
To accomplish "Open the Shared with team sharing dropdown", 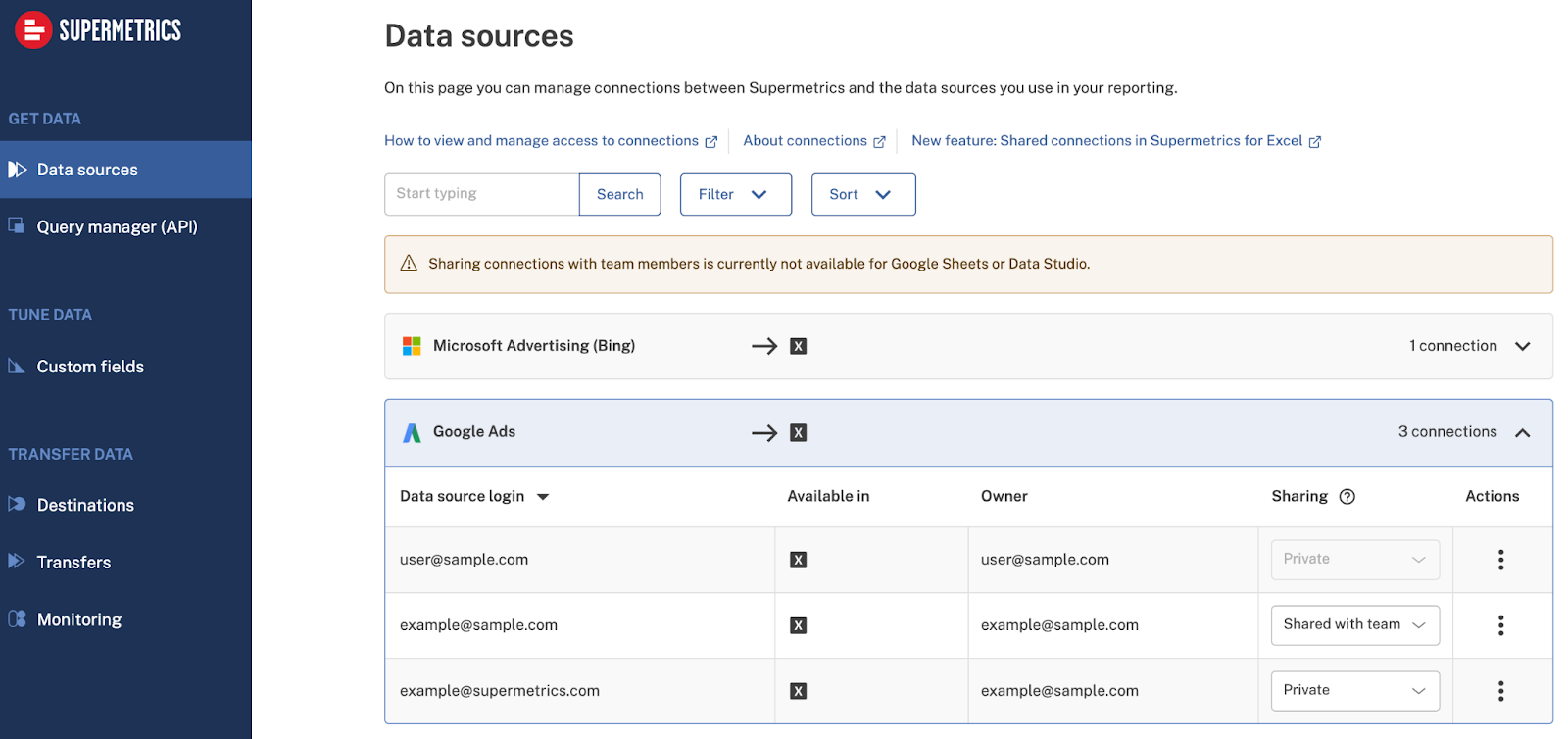I will click(x=1354, y=625).
